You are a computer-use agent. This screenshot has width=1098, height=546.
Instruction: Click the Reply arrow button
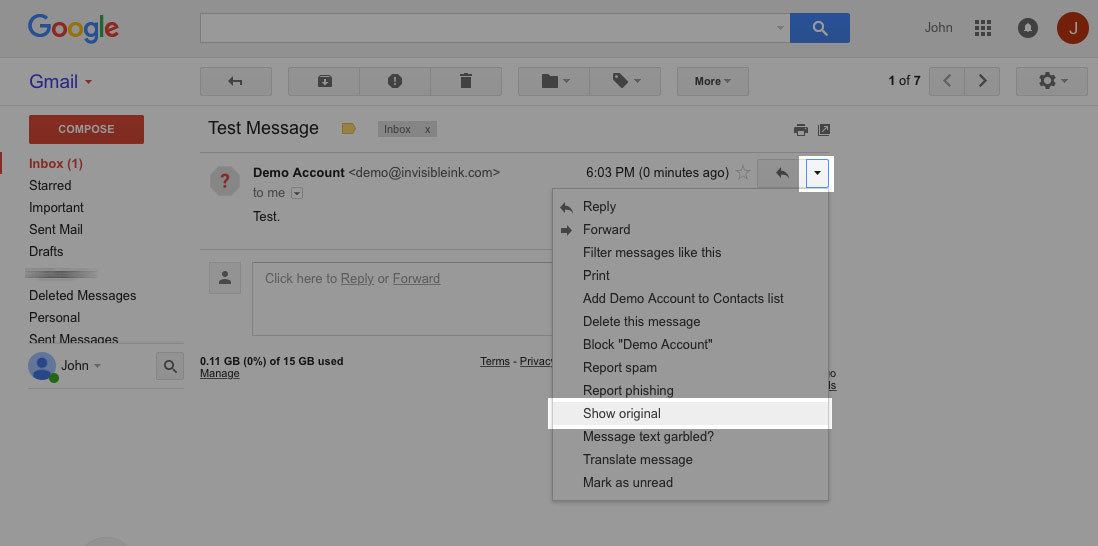point(781,173)
